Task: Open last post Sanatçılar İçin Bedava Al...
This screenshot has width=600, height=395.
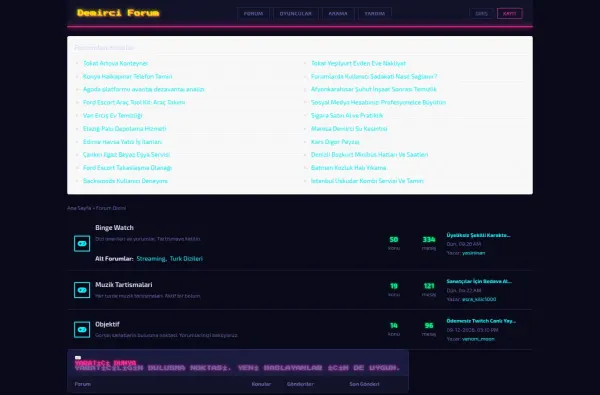Action: 479,281
